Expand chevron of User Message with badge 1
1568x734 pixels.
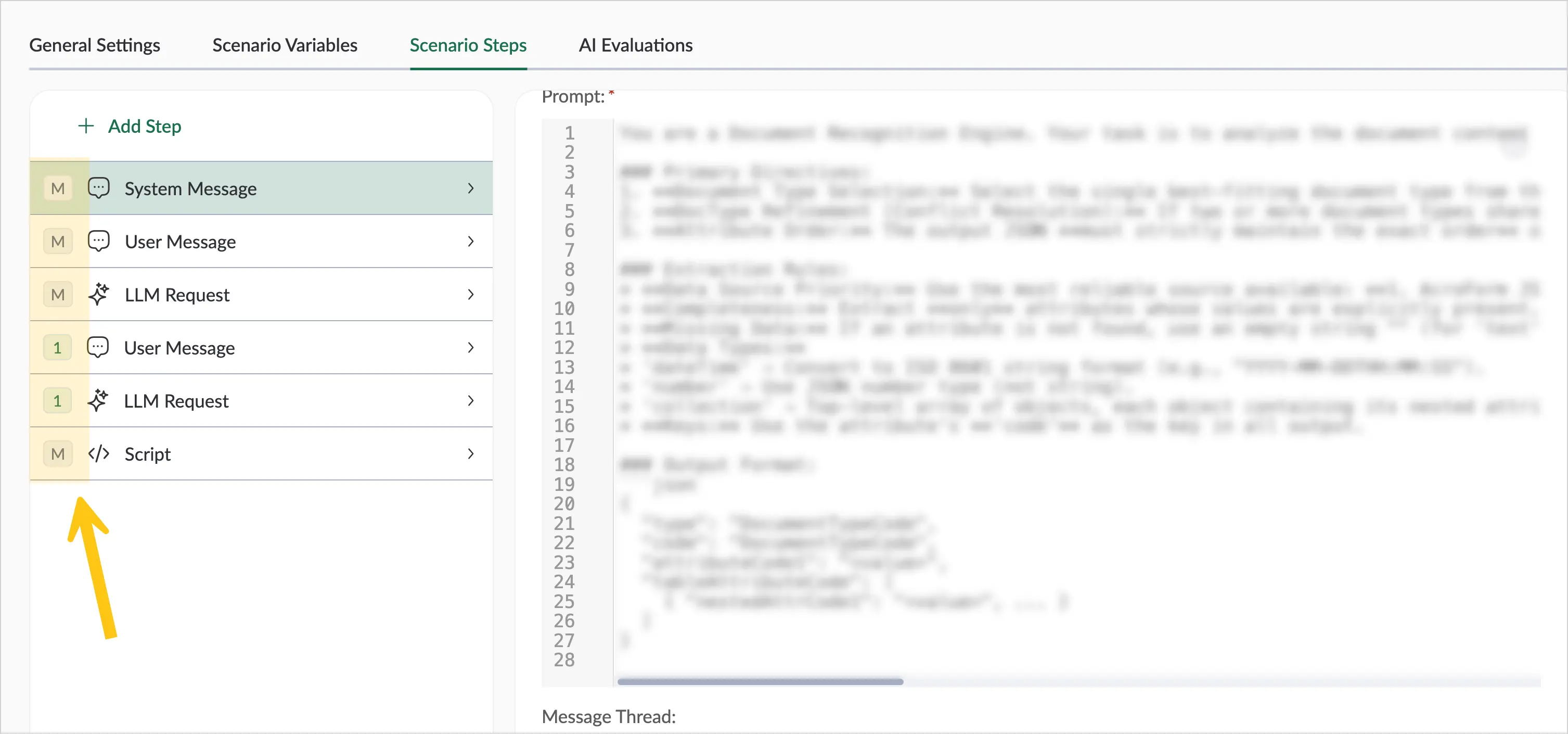click(x=470, y=347)
